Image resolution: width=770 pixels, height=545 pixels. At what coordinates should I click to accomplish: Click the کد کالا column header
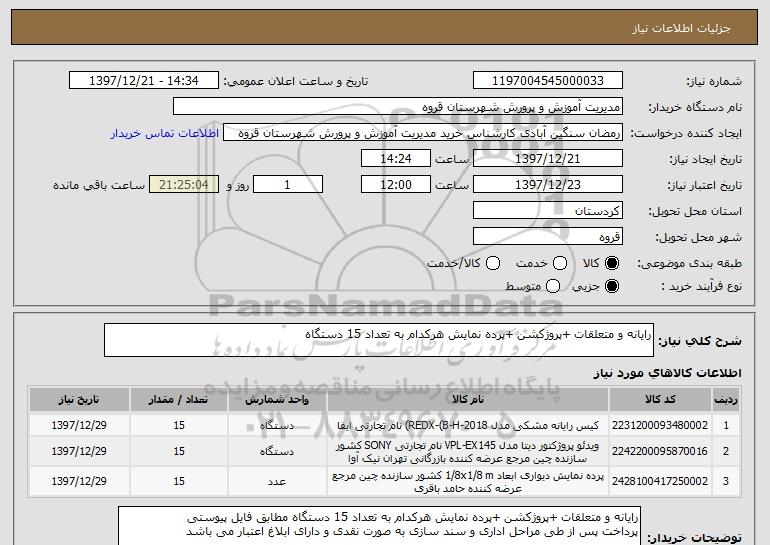pyautogui.click(x=660, y=400)
